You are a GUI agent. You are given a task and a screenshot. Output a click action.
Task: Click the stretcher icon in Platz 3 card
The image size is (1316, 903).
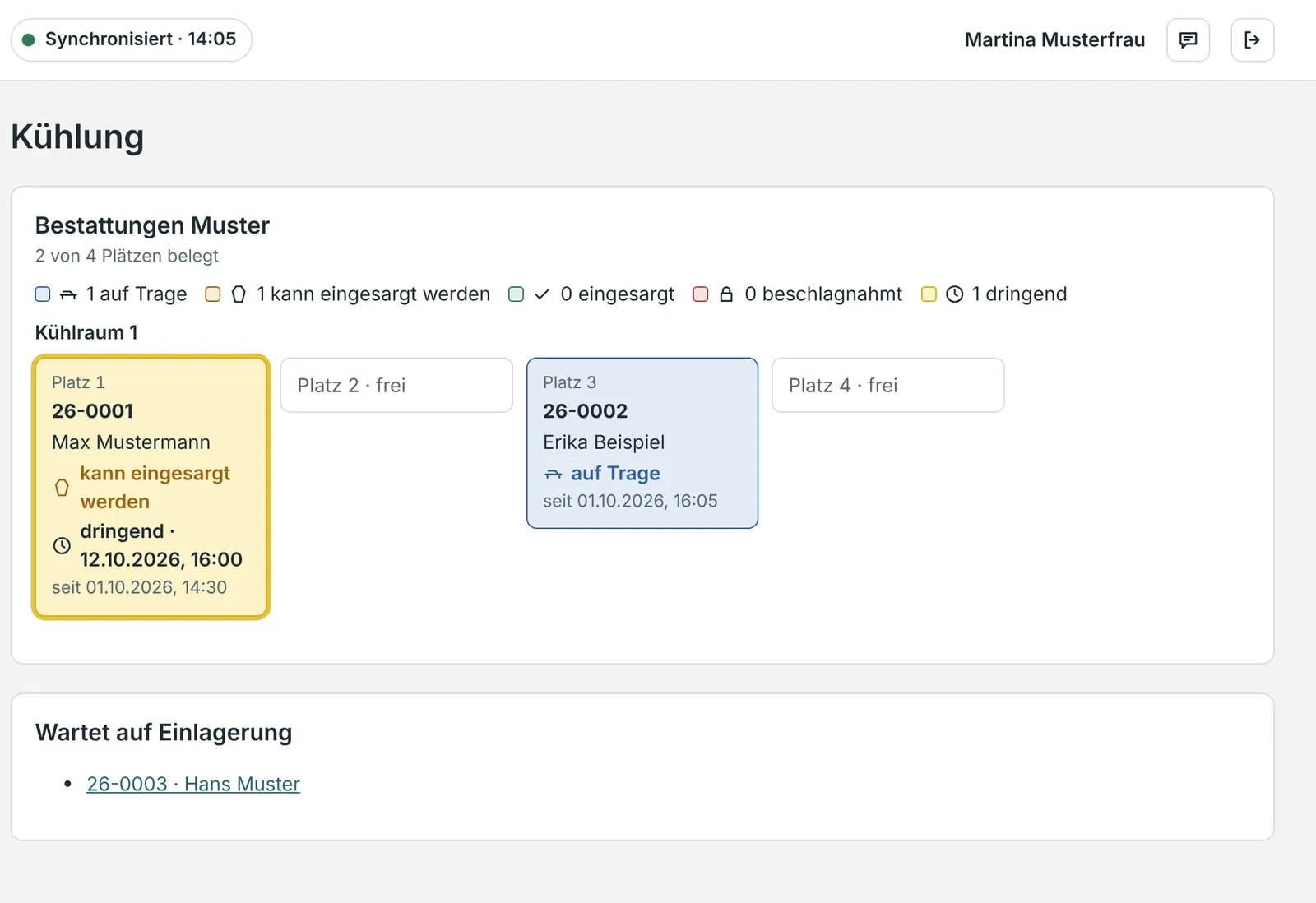point(554,474)
